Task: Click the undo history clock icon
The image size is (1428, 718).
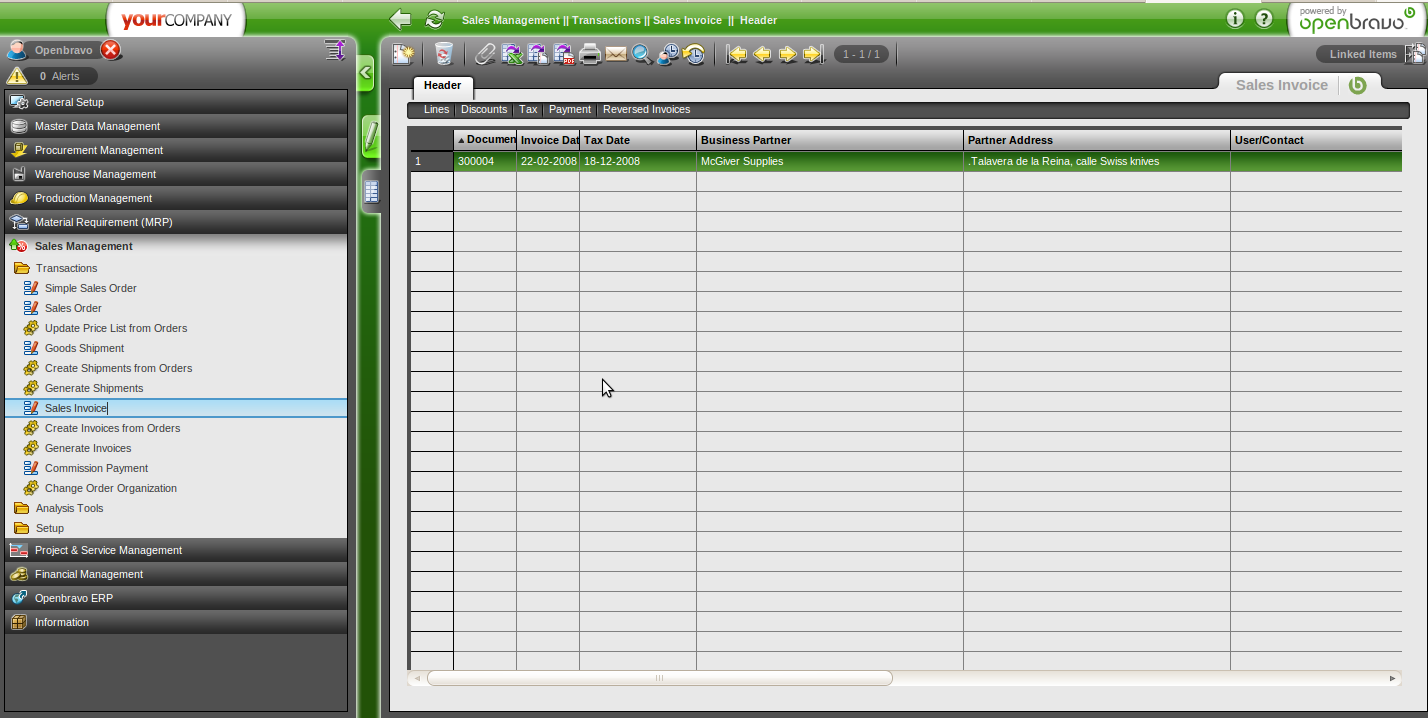Action: (694, 54)
